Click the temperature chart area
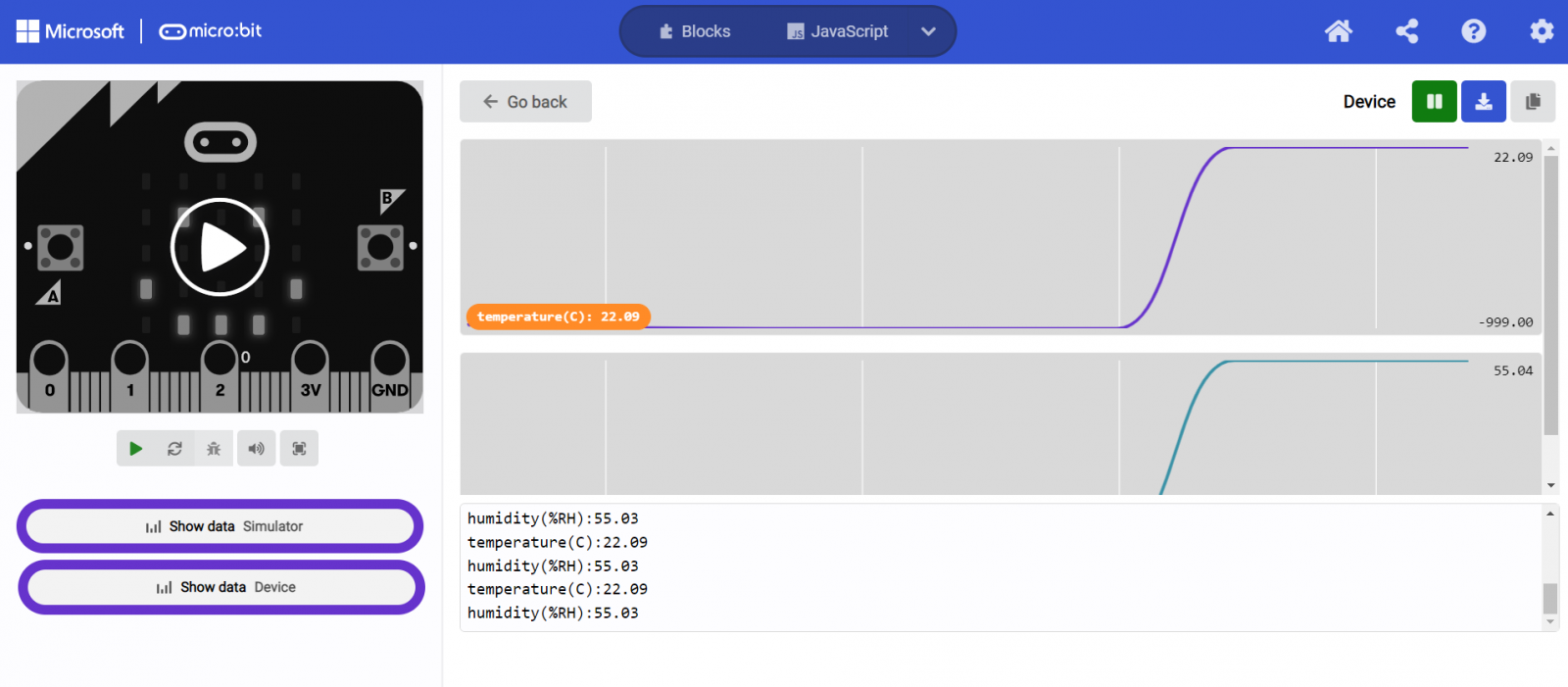This screenshot has width=1568, height=687. pyautogui.click(x=1000, y=237)
